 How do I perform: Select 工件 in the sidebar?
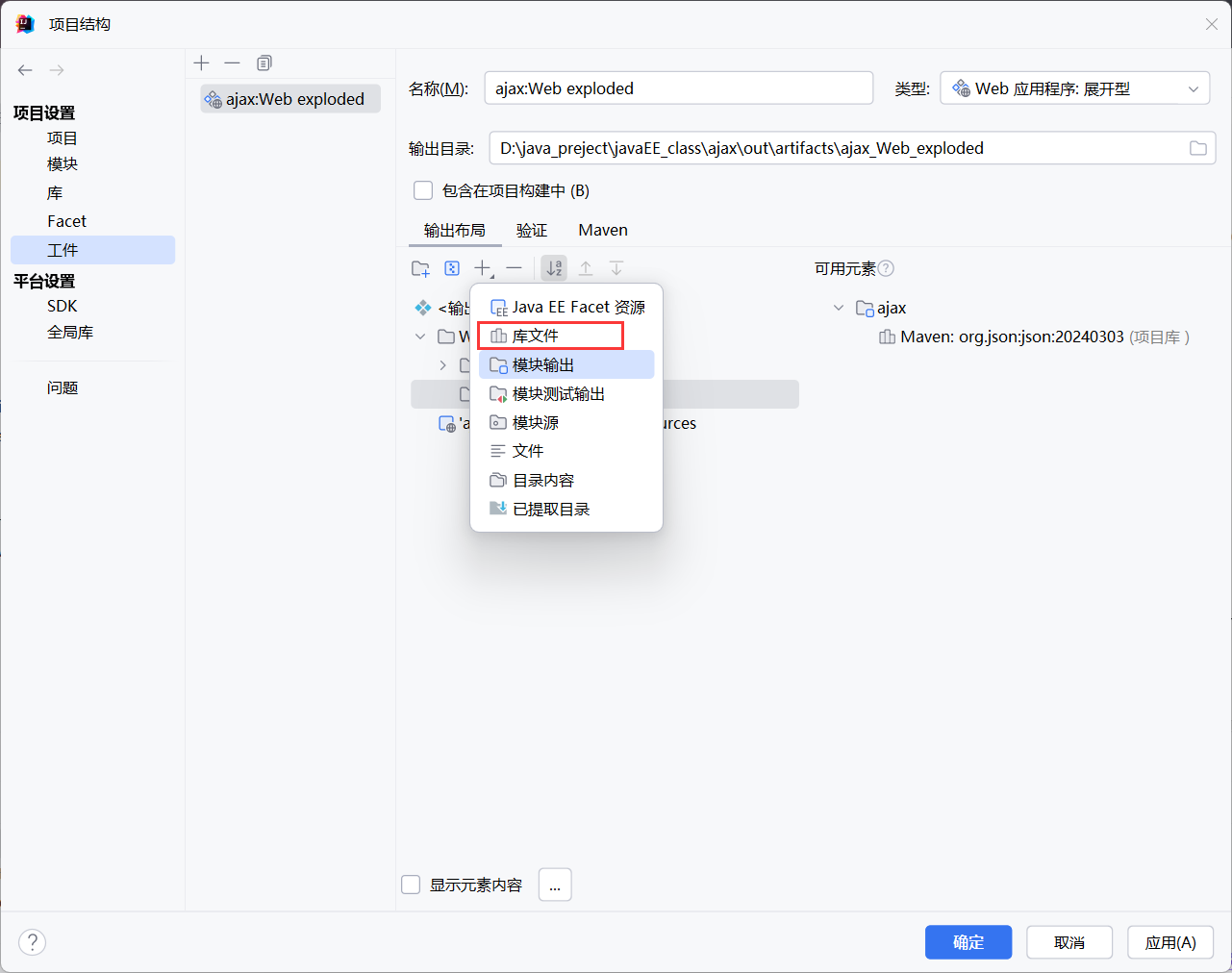pos(92,250)
